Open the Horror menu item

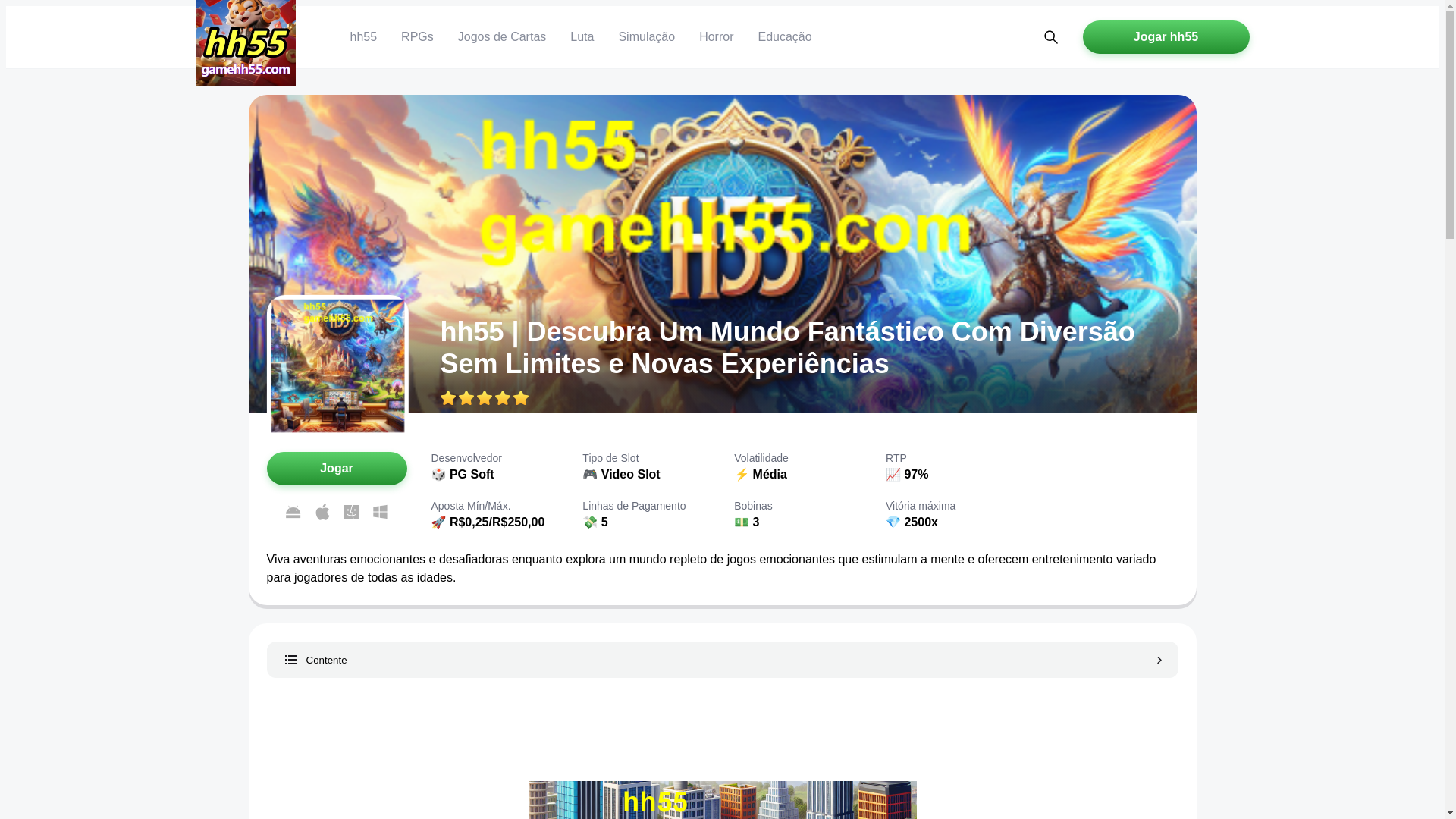[x=717, y=37]
